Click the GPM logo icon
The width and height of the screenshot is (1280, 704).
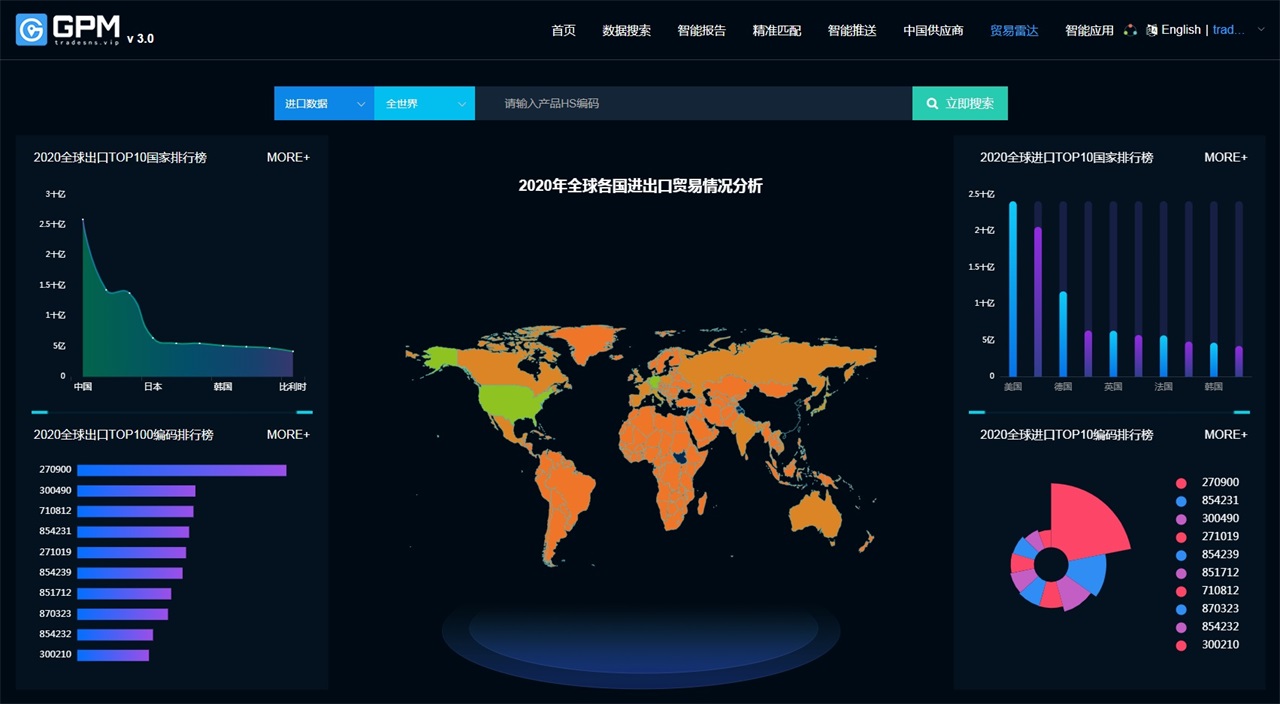tap(32, 30)
